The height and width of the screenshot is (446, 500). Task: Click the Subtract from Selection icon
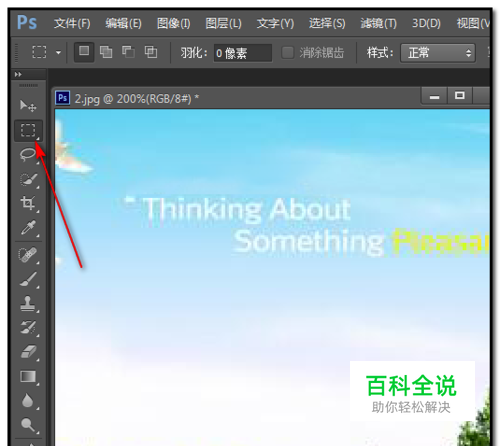pyautogui.click(x=128, y=52)
